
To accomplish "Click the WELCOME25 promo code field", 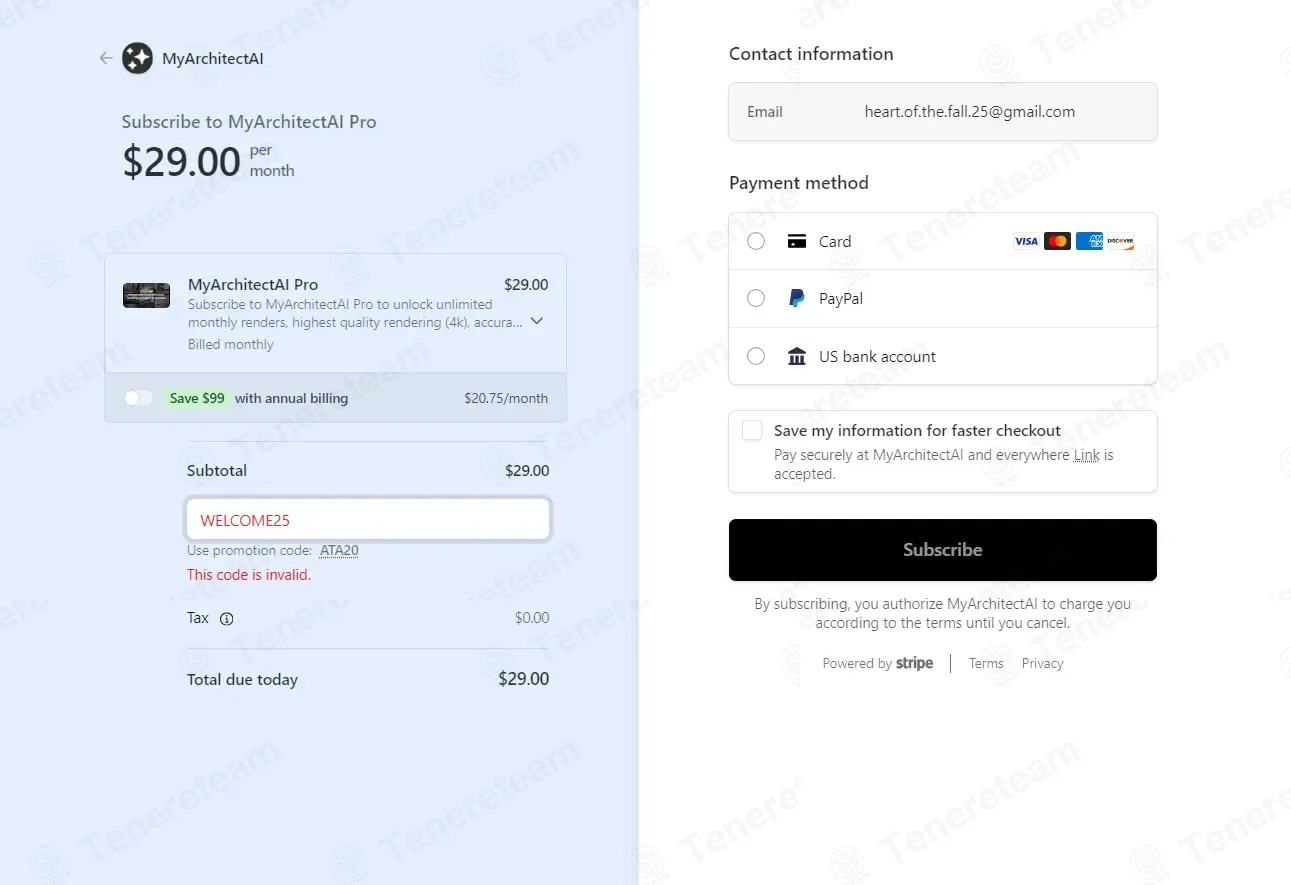I will 368,520.
